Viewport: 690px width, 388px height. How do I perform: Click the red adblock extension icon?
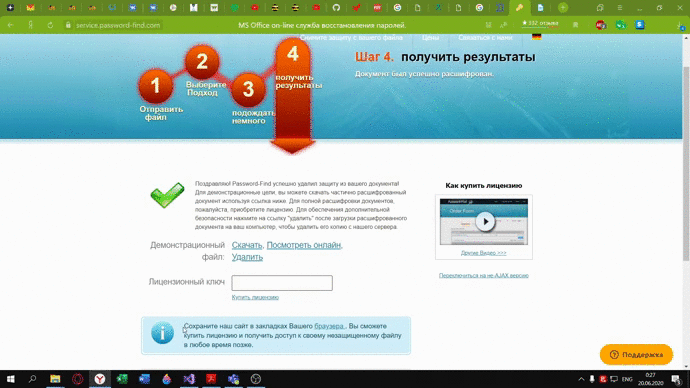(x=601, y=25)
